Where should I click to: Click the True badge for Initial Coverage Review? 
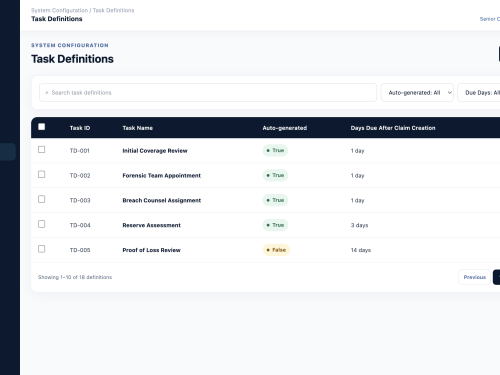pyautogui.click(x=275, y=150)
